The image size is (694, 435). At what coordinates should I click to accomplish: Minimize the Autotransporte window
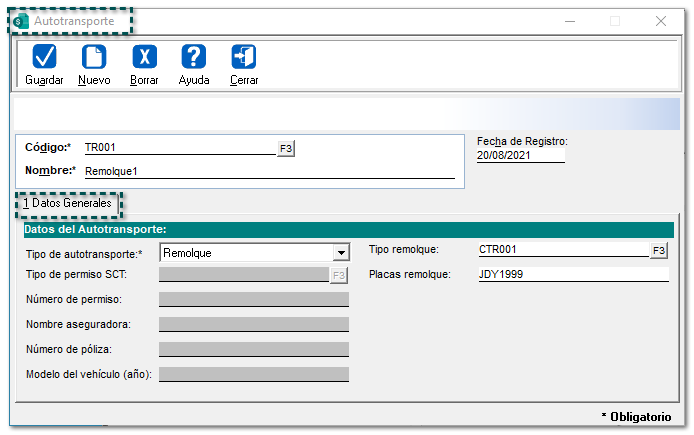[570, 21]
